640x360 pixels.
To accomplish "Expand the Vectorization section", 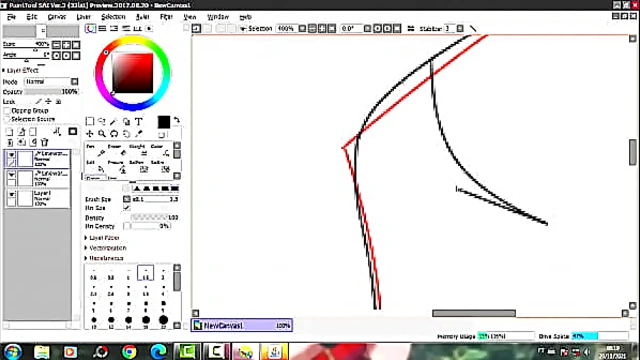I will click(105, 248).
